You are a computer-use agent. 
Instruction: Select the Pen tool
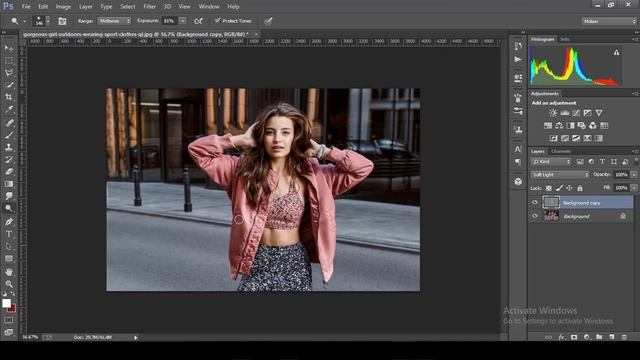click(x=9, y=222)
